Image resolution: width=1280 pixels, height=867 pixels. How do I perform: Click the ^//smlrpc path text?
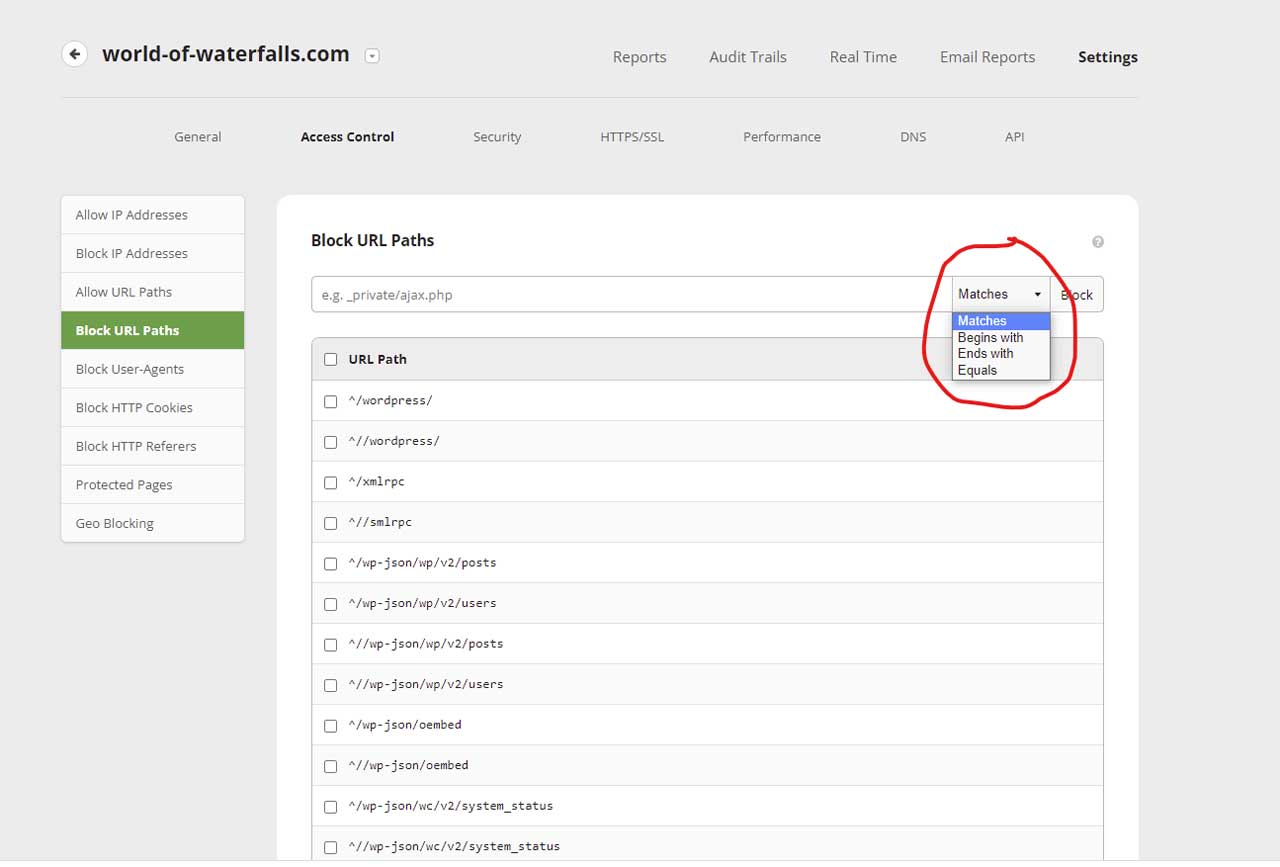coord(380,522)
